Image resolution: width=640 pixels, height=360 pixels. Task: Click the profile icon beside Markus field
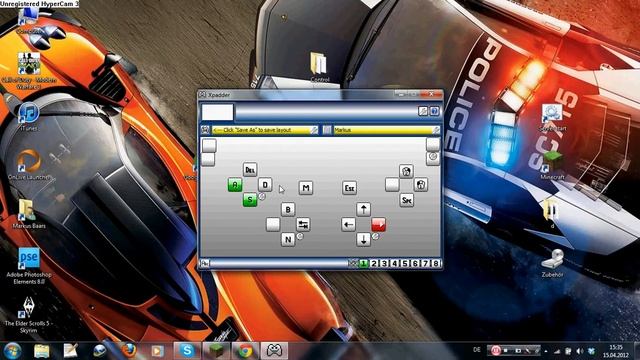click(x=327, y=130)
